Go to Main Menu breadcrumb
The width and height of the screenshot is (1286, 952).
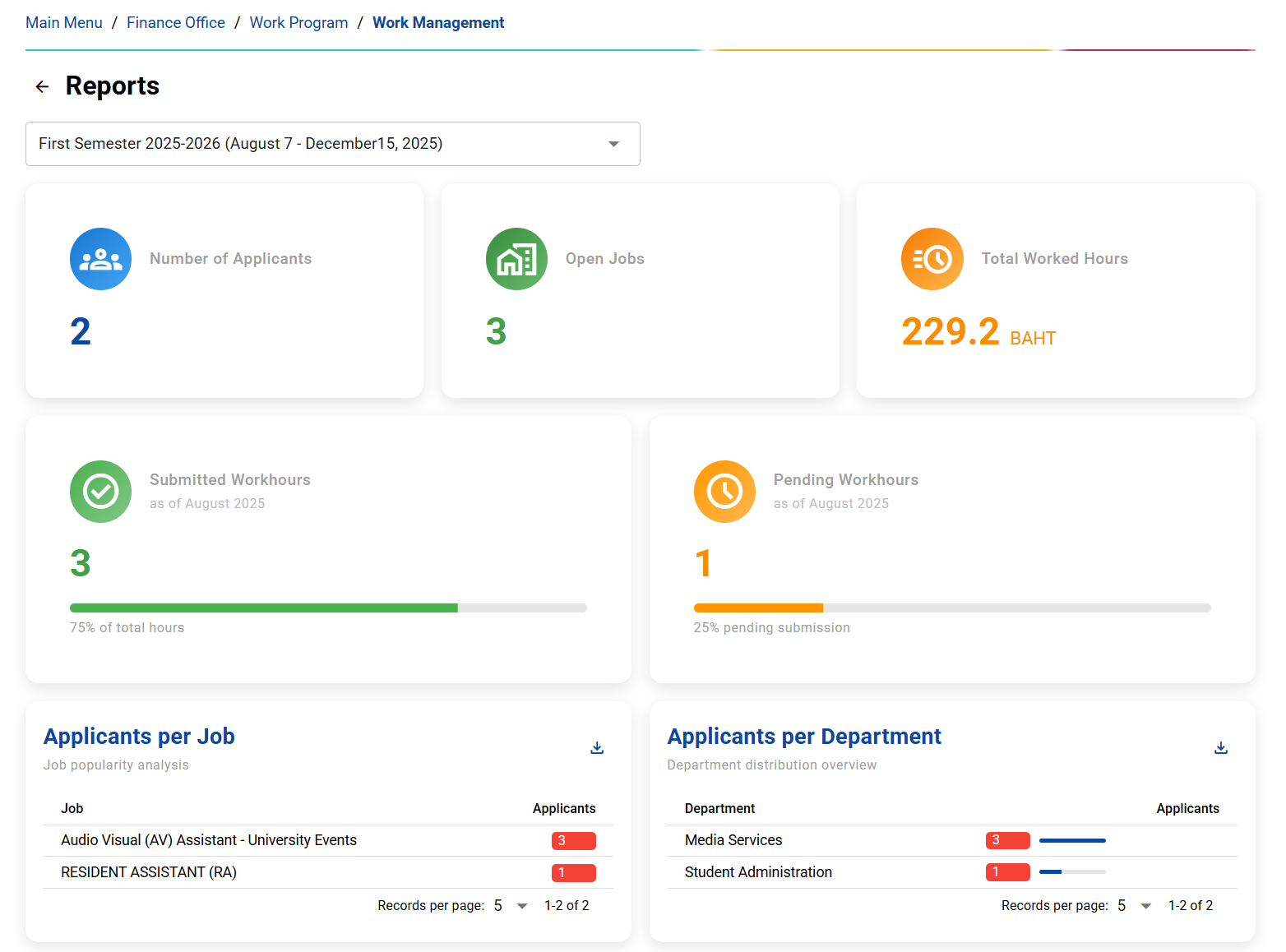[64, 23]
